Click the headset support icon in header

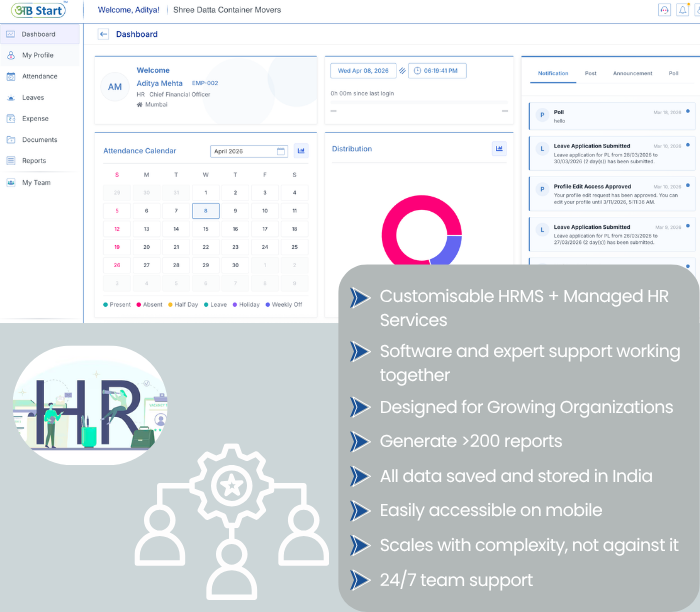coord(664,10)
